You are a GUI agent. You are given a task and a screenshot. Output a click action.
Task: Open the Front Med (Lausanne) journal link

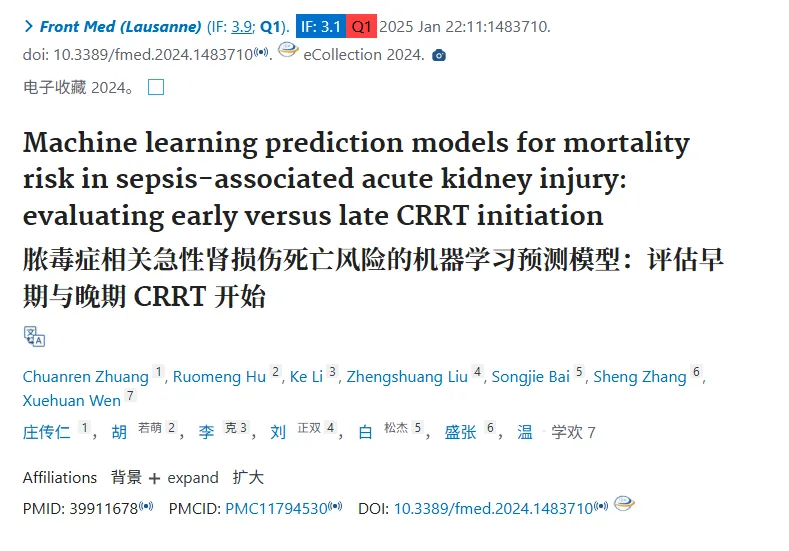pyautogui.click(x=120, y=26)
